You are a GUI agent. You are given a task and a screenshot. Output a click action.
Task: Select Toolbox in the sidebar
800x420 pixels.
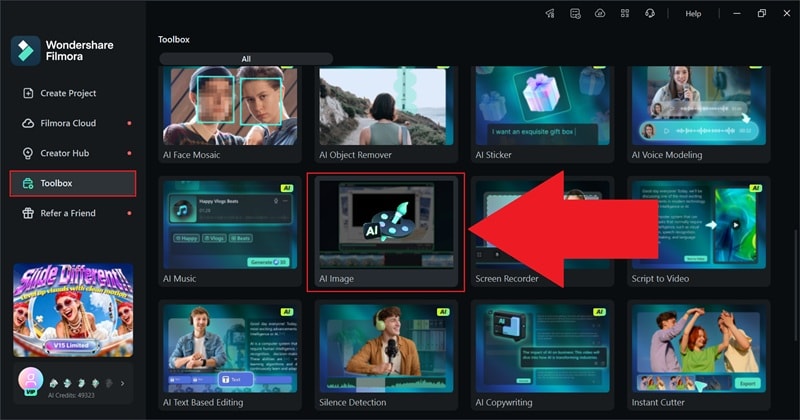(72, 183)
